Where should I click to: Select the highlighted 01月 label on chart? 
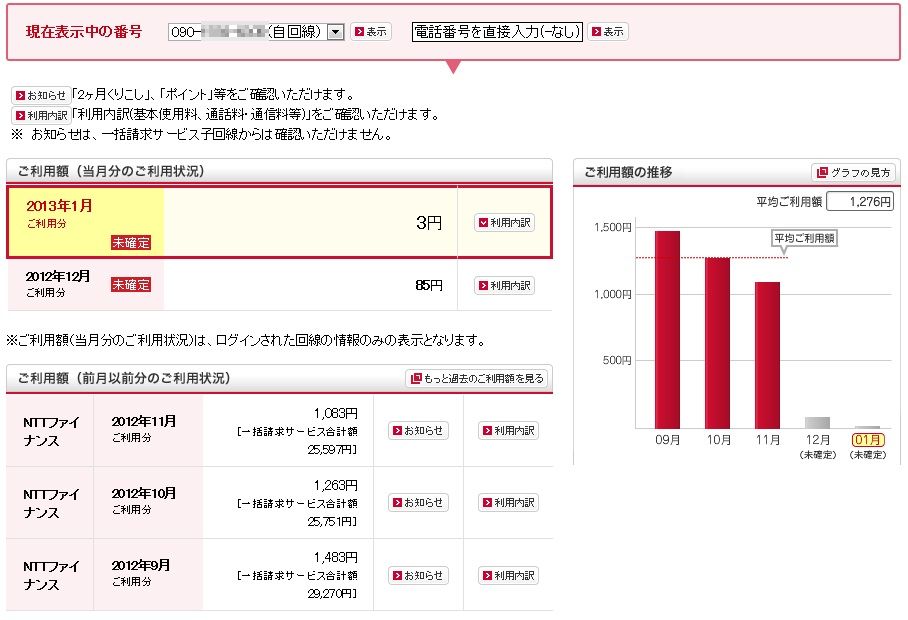[867, 439]
